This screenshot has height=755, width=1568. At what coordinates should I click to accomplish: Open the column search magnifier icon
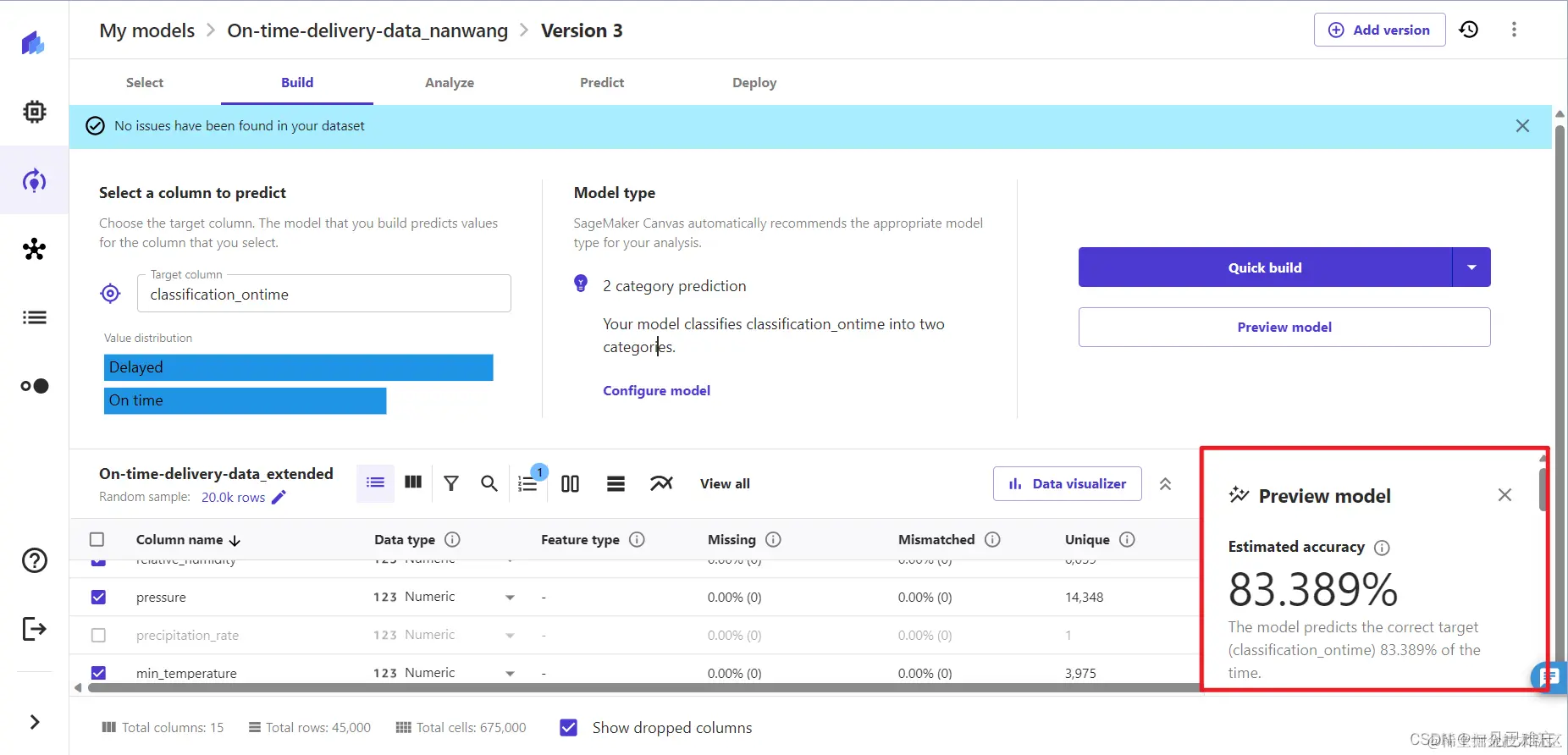click(x=489, y=483)
